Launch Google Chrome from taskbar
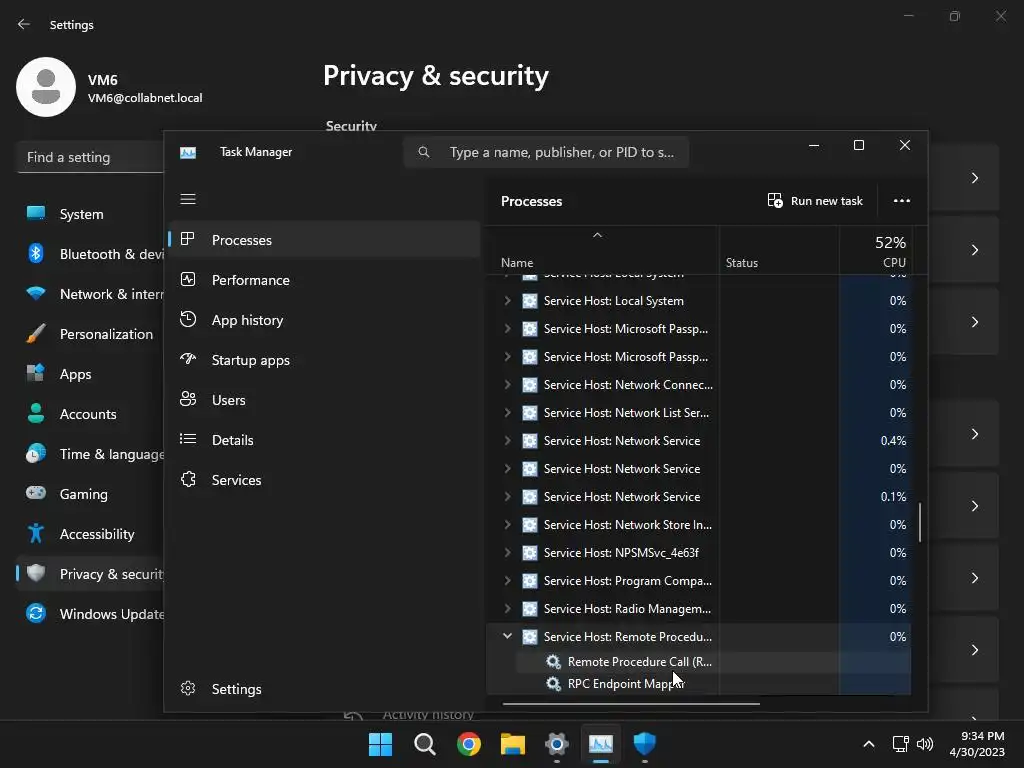The width and height of the screenshot is (1024, 768). coord(469,744)
